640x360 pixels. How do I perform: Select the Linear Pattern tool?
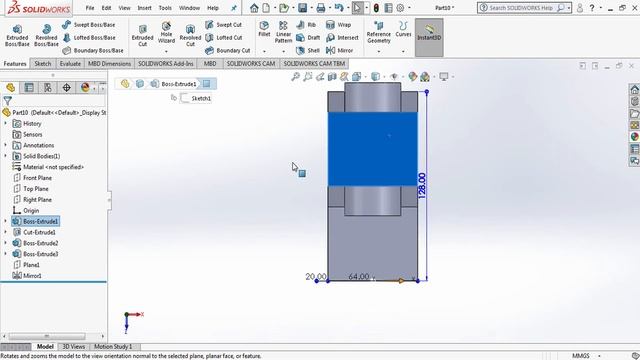(x=283, y=32)
